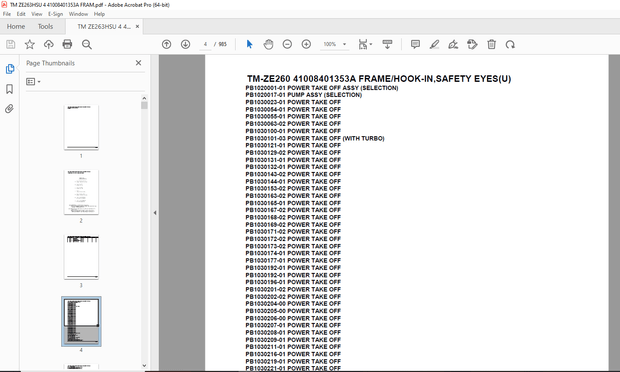Screen dimensions: 620x372
Task: Open the Edit menu
Action: point(21,14)
